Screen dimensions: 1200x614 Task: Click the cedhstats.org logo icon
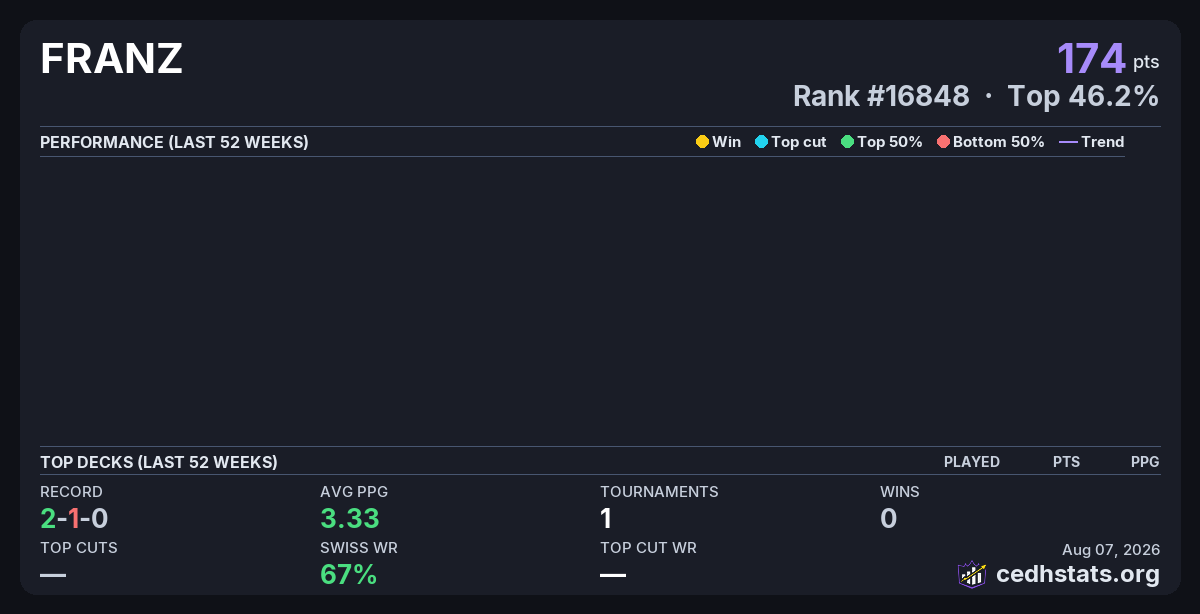tap(972, 574)
